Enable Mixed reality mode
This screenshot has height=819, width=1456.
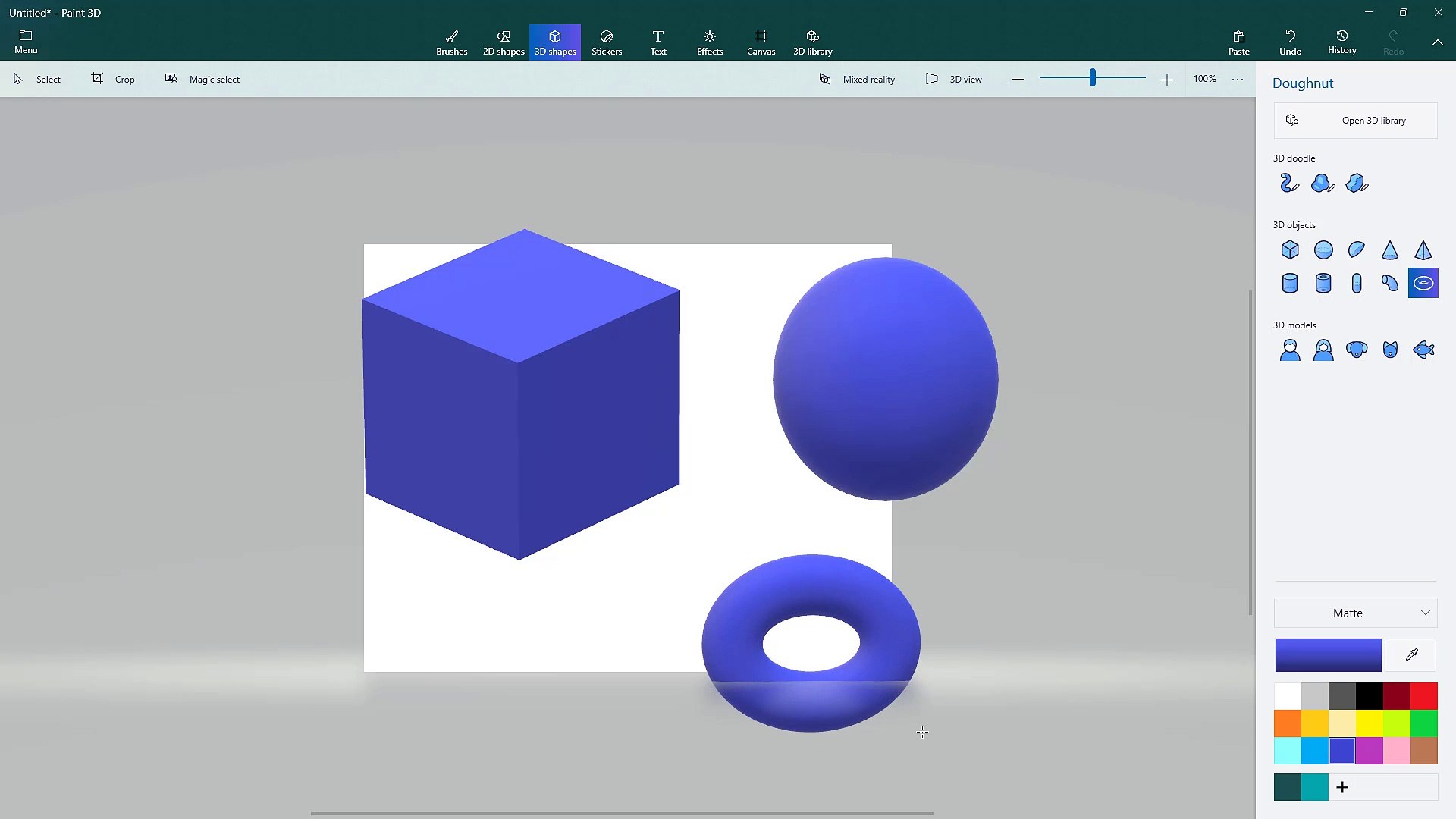tap(857, 79)
